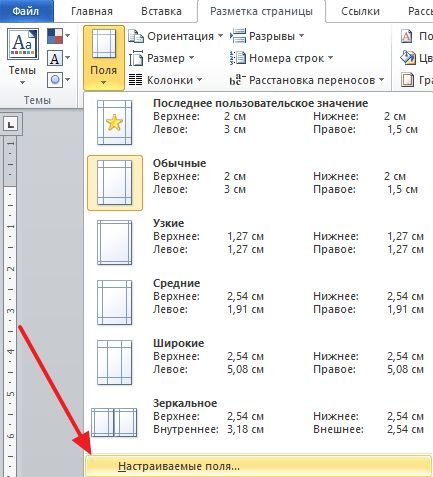Click the Номера строк icon

[238, 58]
